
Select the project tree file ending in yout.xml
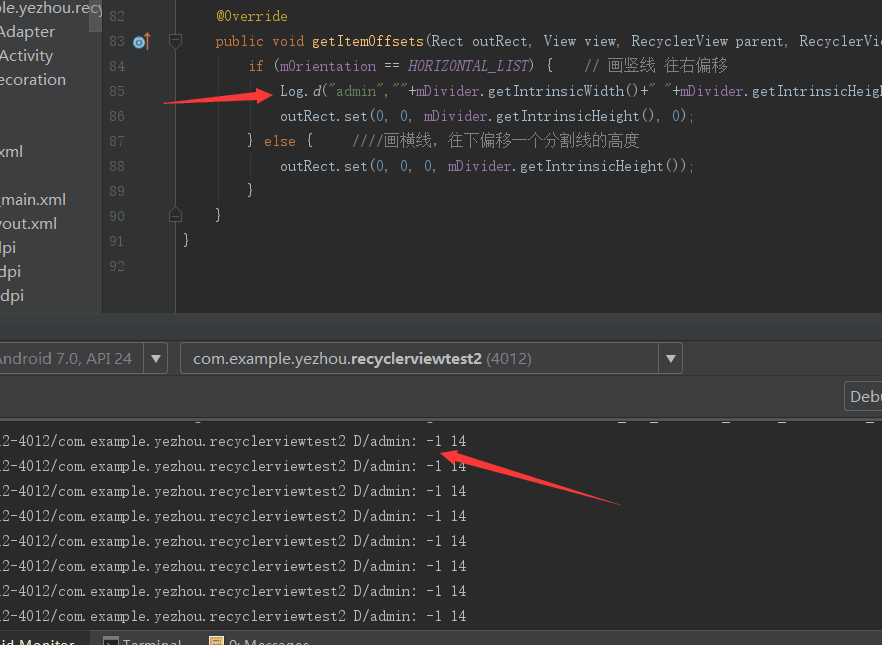(29, 224)
